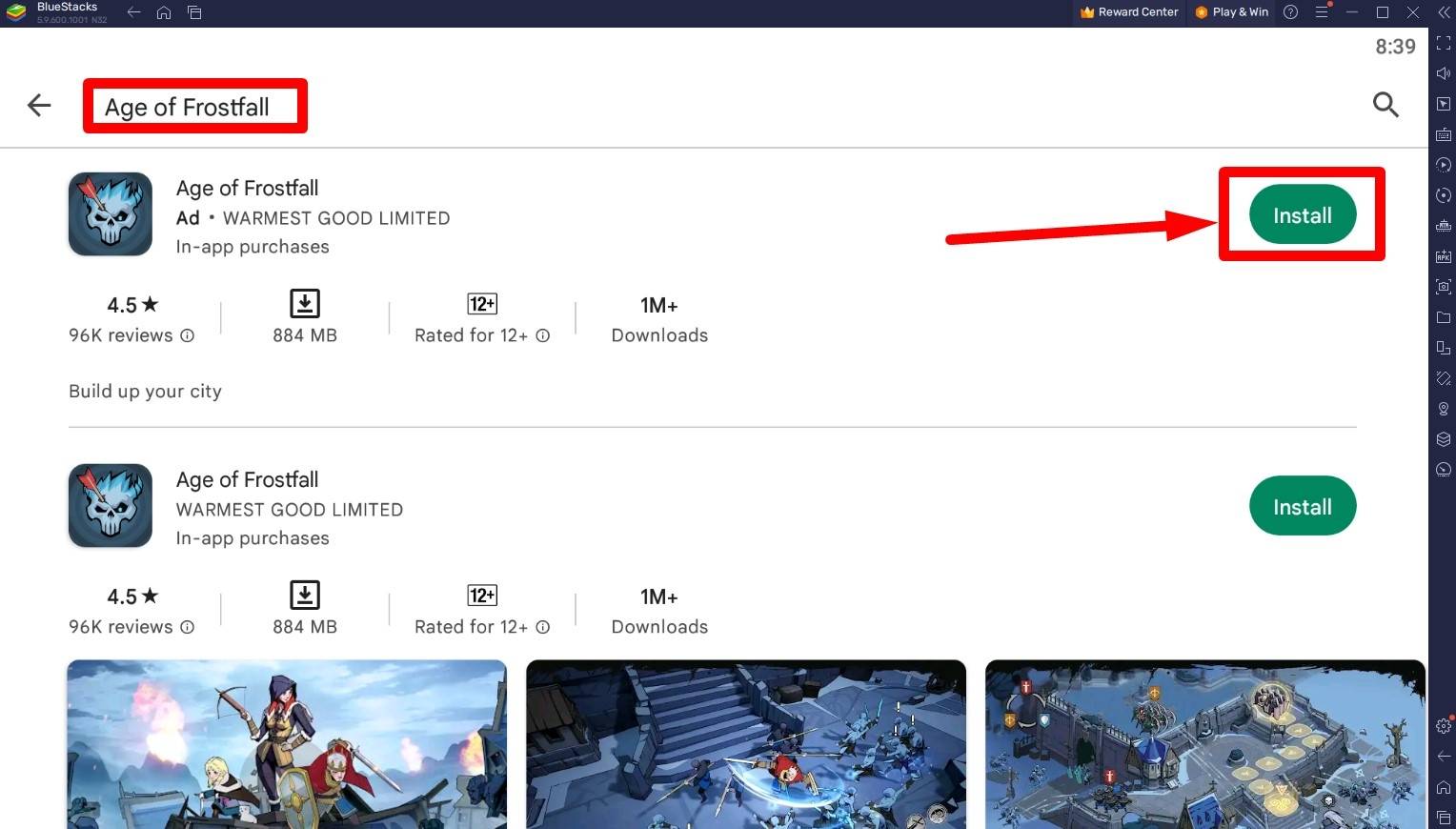Image resolution: width=1456 pixels, height=829 pixels.
Task: Open the second Age of Frostfall title
Action: (248, 479)
